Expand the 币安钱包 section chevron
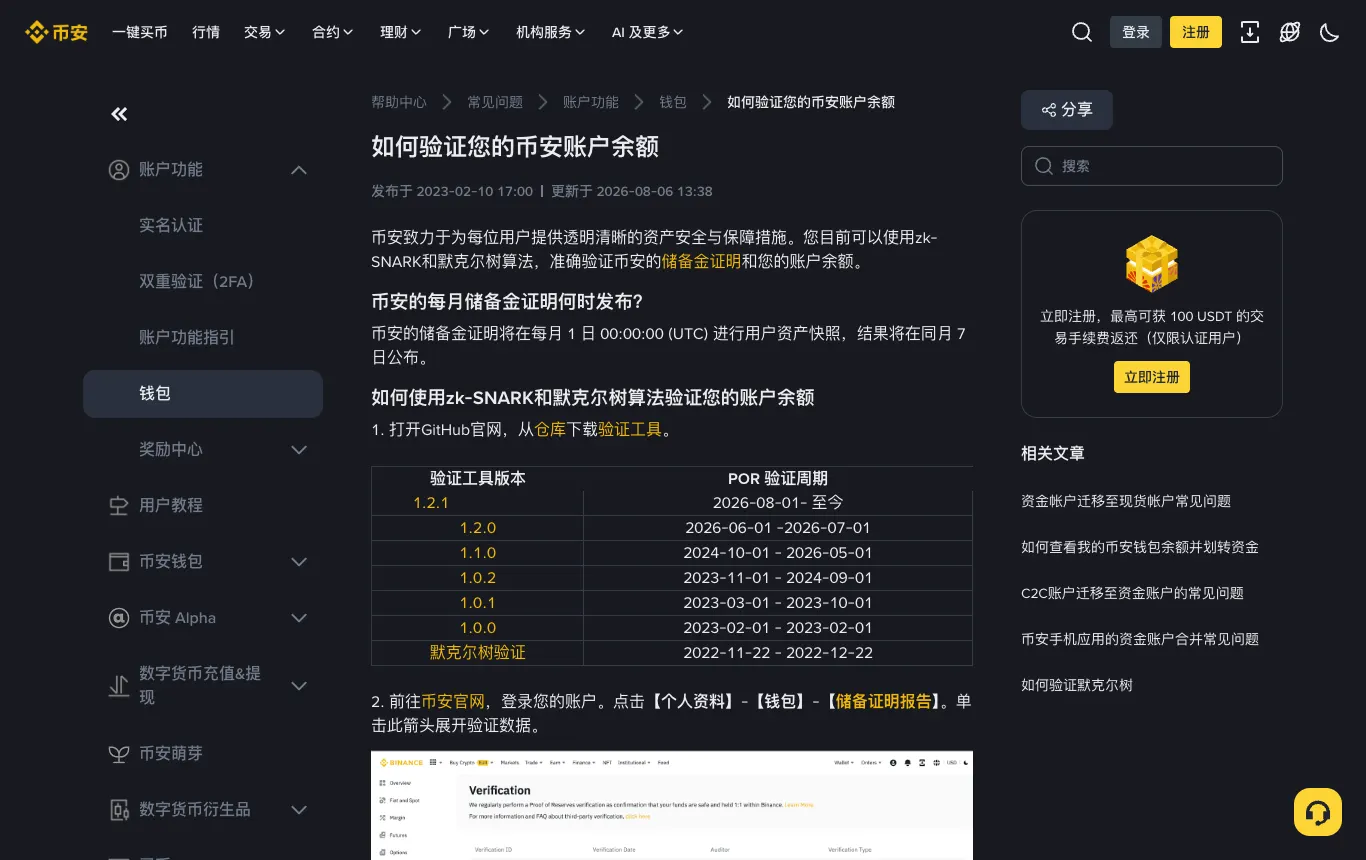 299,562
